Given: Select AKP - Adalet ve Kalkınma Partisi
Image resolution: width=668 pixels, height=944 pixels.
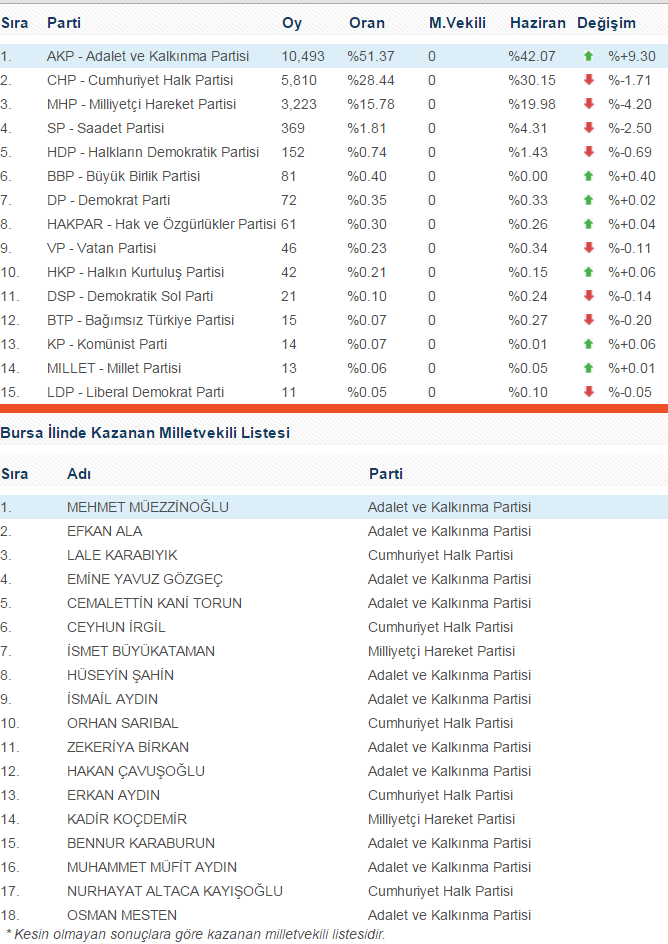Looking at the screenshot, I should point(148,57).
